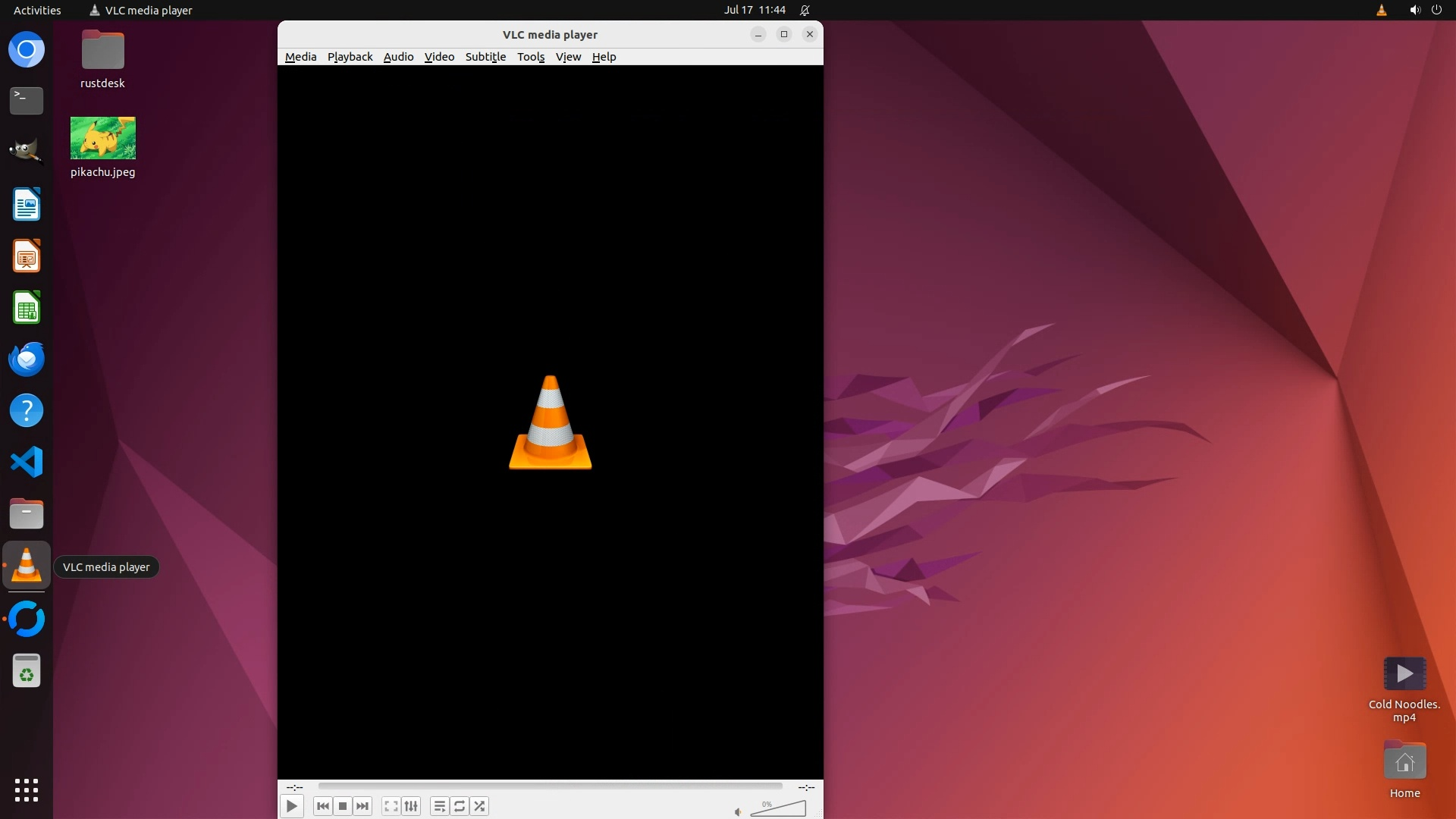The height and width of the screenshot is (819, 1456).
Task: Show extended settings (equalizer icon)
Action: 411,806
